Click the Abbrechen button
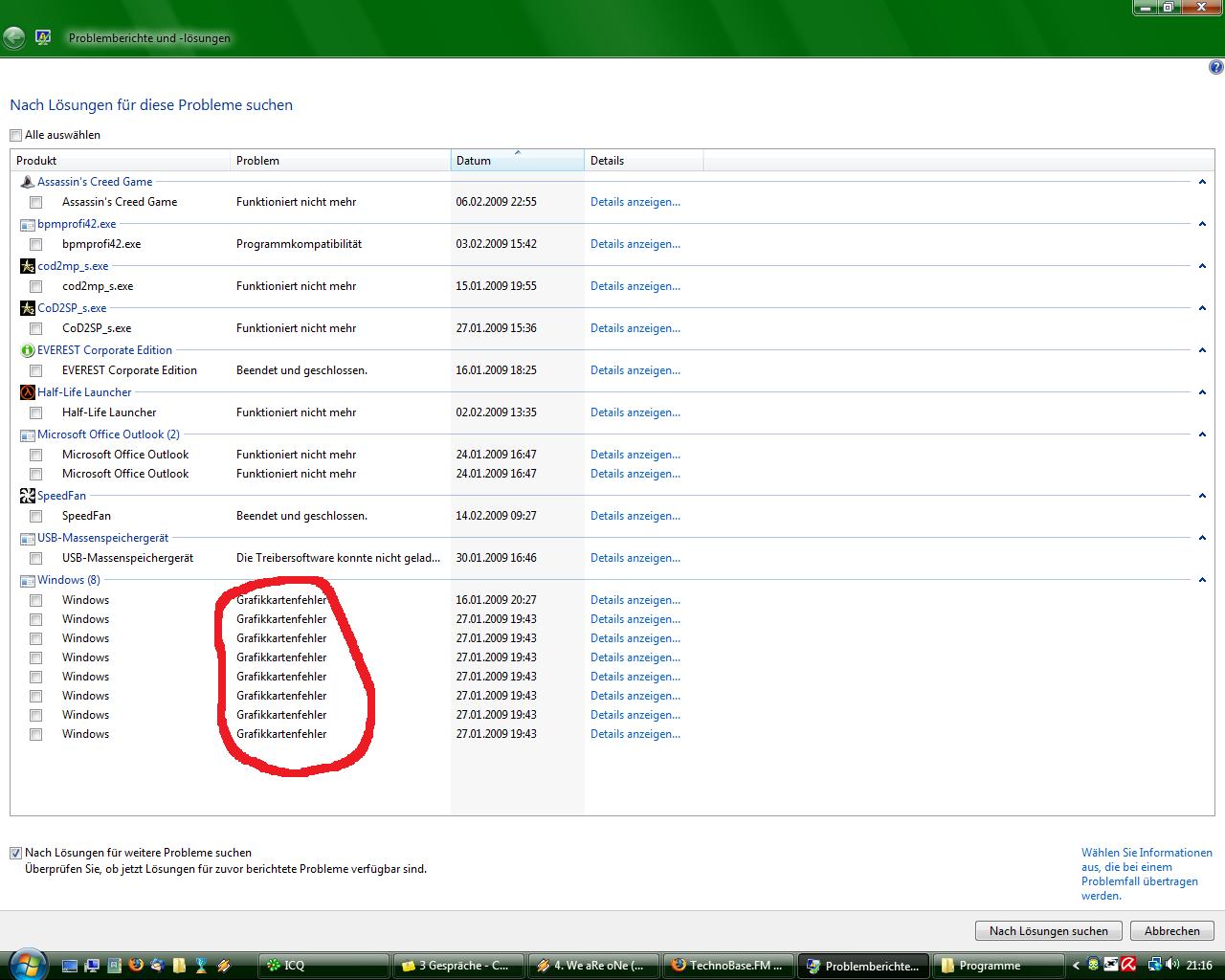The image size is (1225, 980). [x=1171, y=930]
